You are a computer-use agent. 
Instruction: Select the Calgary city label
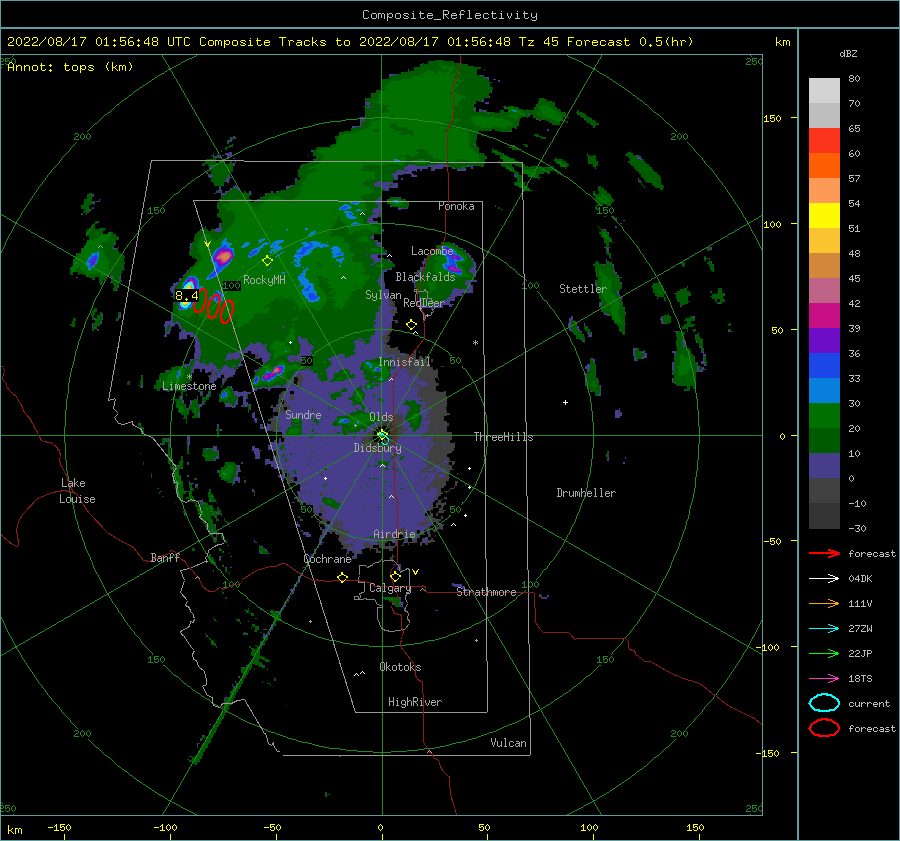[x=390, y=588]
